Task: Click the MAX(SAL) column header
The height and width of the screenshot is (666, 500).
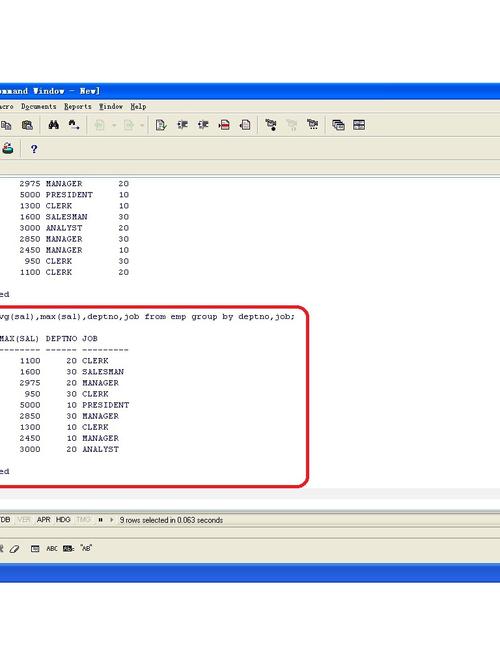Action: (x=20, y=339)
